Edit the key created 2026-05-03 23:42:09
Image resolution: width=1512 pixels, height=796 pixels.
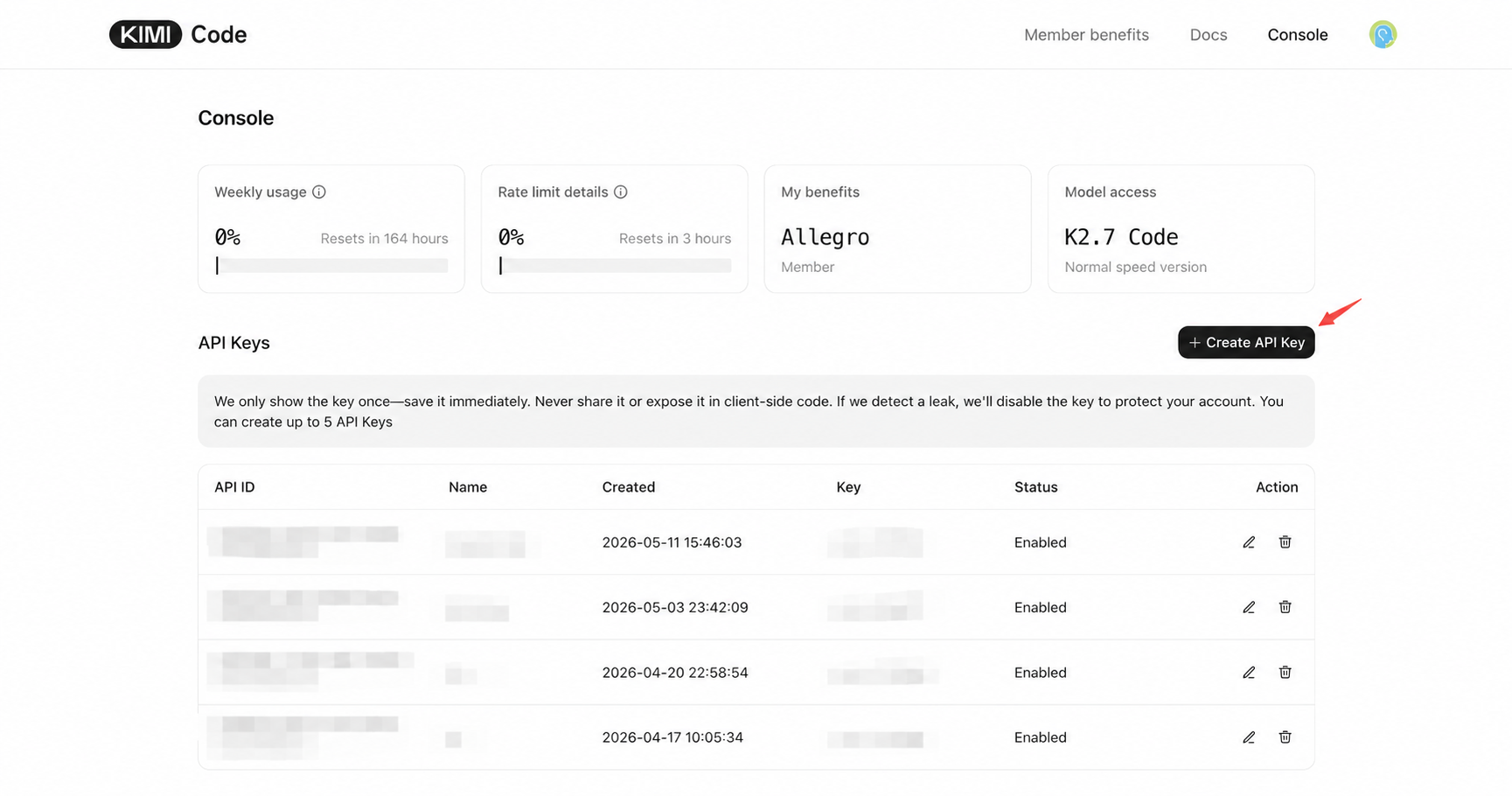[1249, 607]
